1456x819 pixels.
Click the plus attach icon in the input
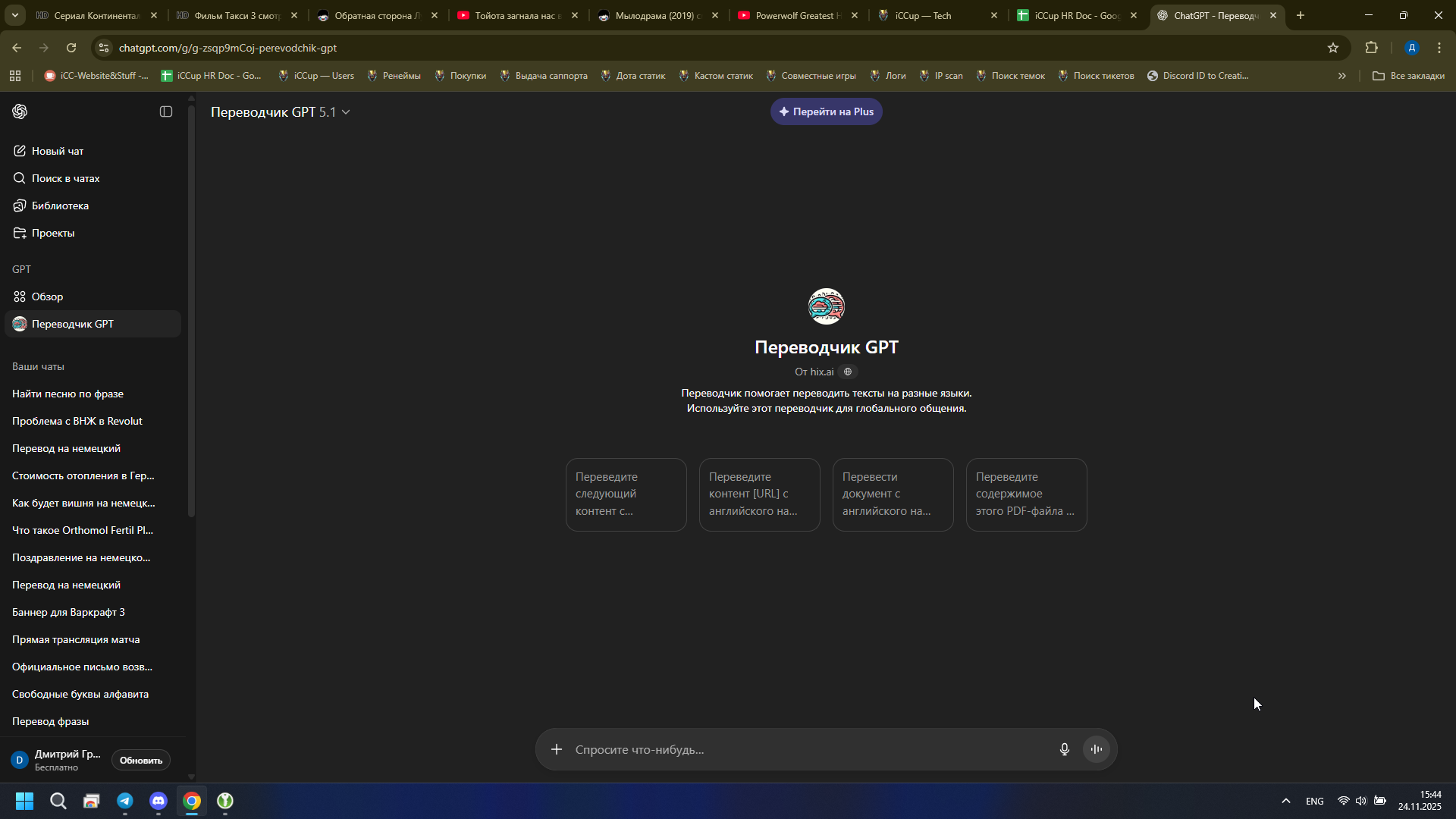tap(557, 749)
